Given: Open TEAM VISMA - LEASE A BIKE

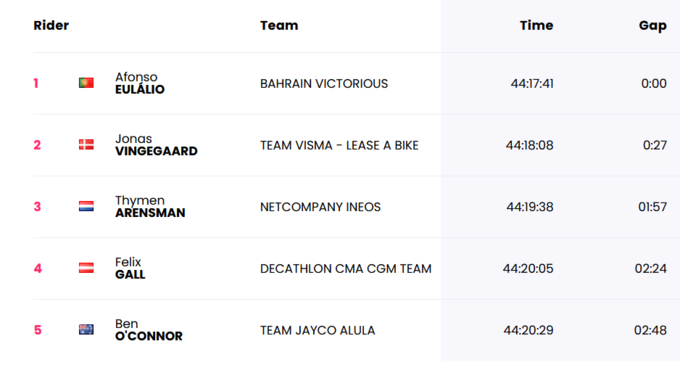Looking at the screenshot, I should click(339, 145).
